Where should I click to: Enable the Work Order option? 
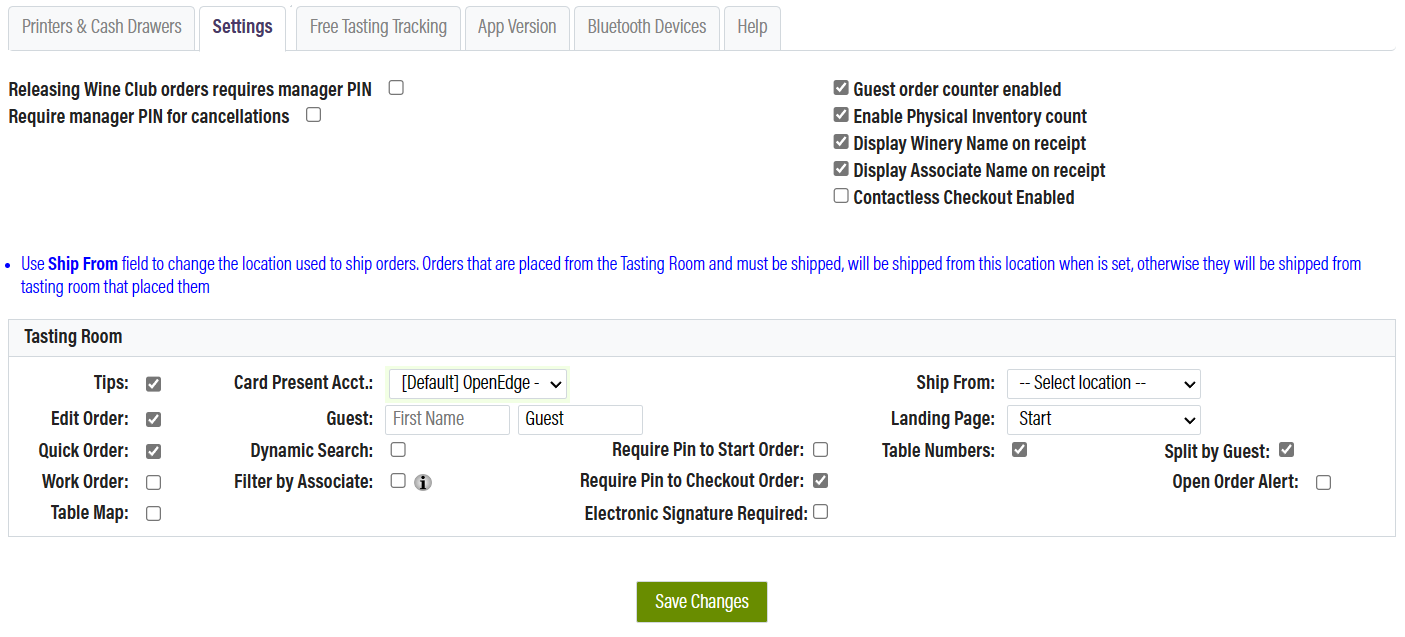[x=153, y=481]
